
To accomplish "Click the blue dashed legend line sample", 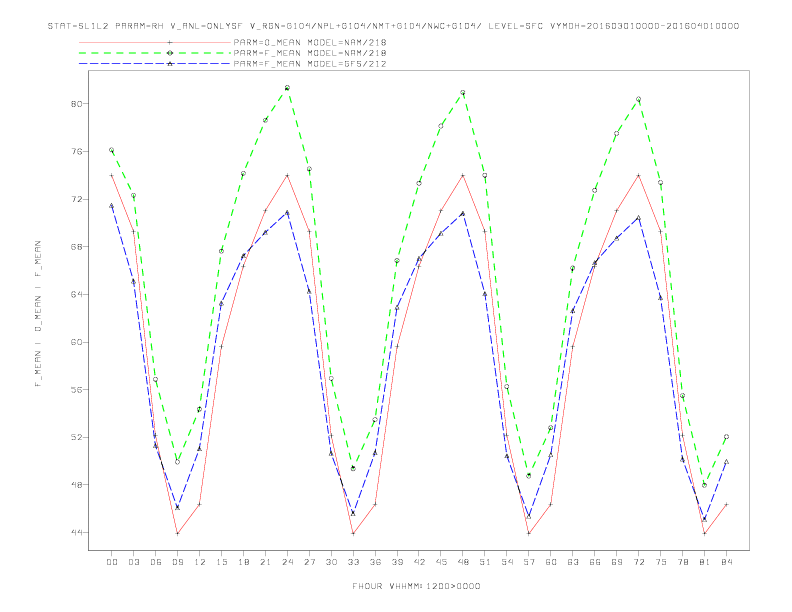I will 155,64.
